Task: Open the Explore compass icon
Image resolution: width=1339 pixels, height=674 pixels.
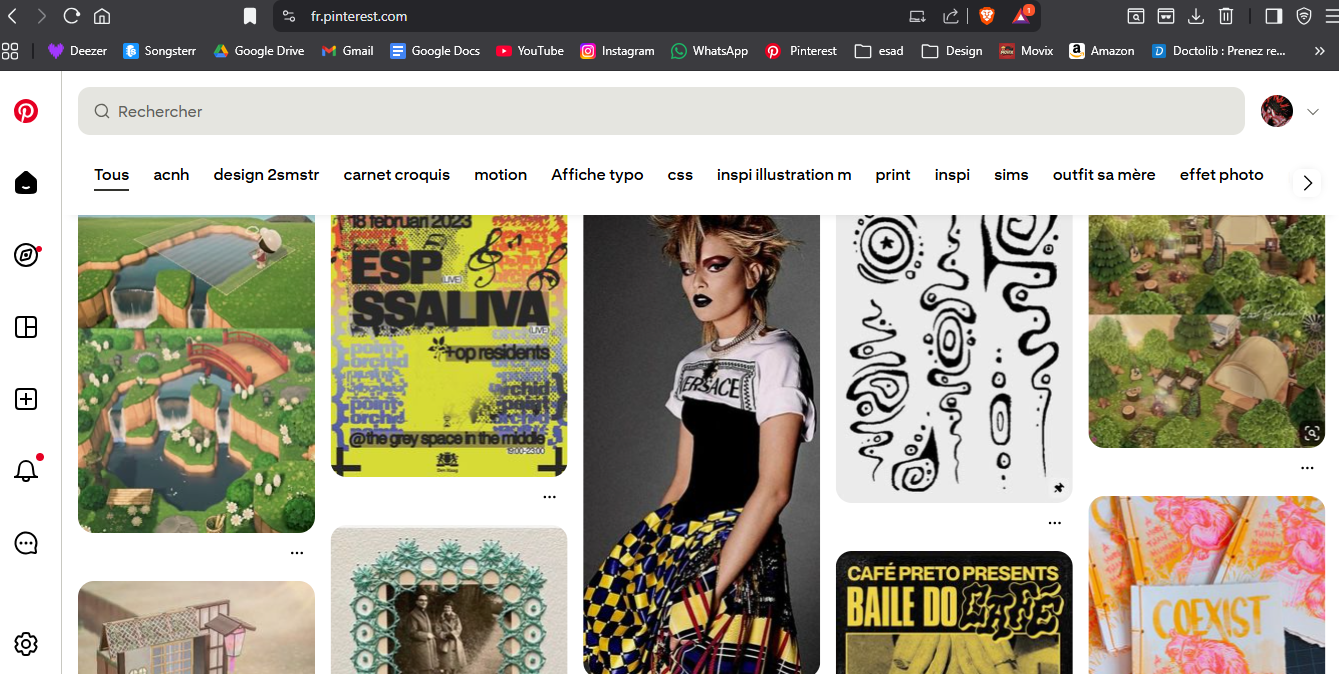Action: tap(26, 255)
